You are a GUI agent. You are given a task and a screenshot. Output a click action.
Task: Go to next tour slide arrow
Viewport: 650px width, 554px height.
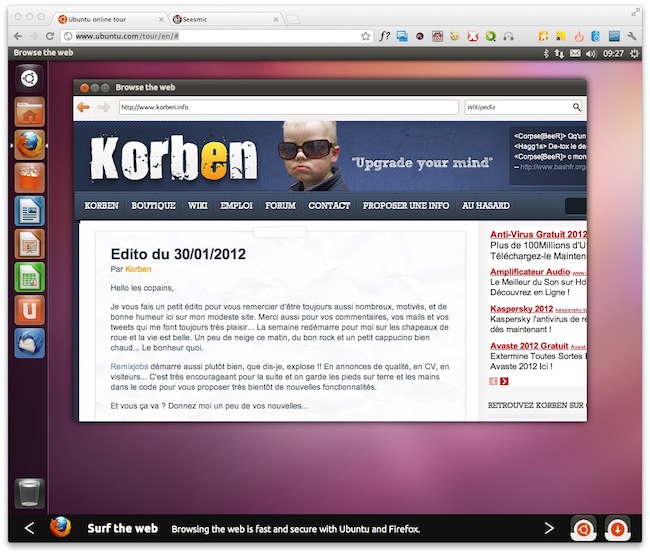(x=549, y=528)
